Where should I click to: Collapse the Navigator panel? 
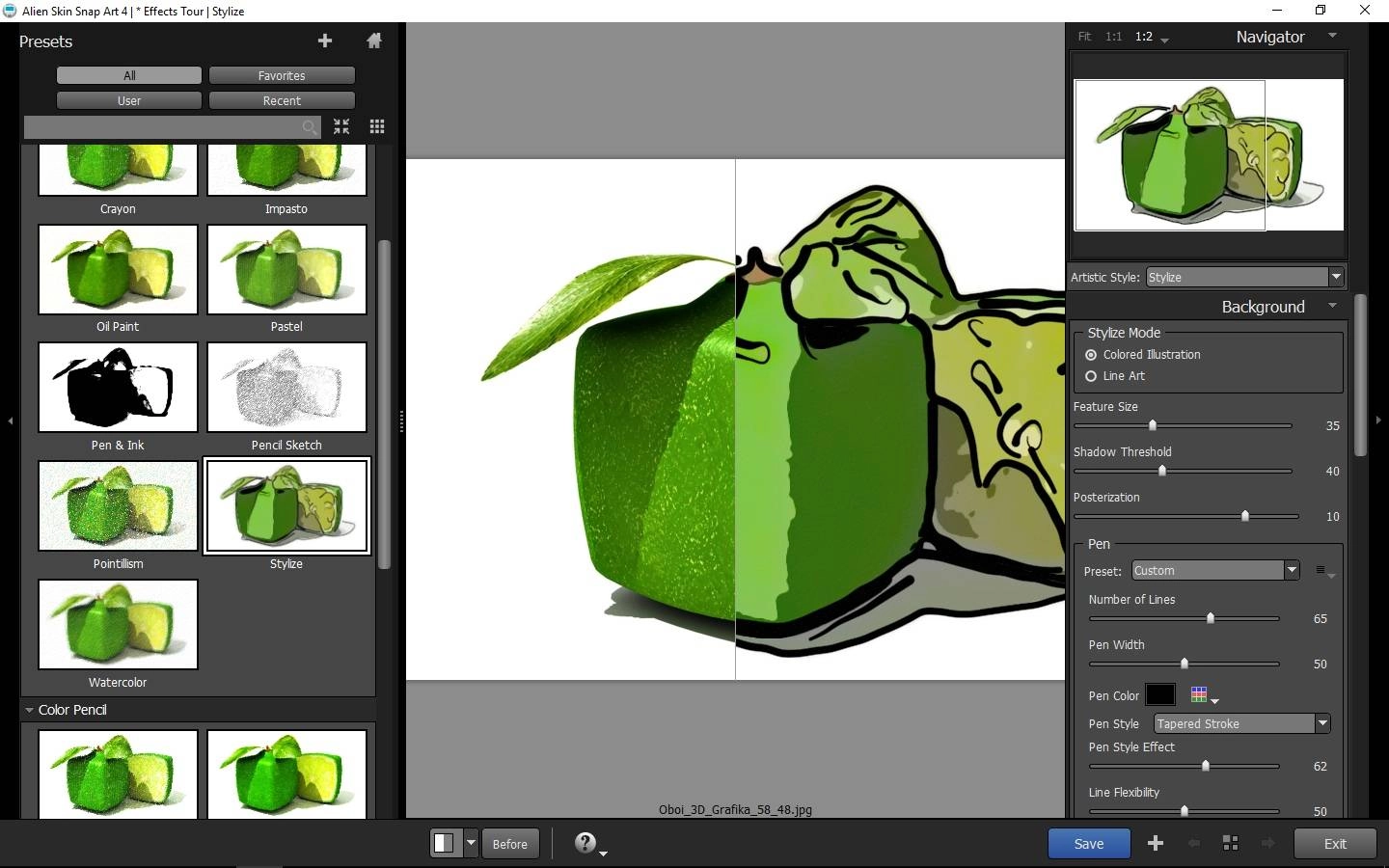coord(1333,36)
